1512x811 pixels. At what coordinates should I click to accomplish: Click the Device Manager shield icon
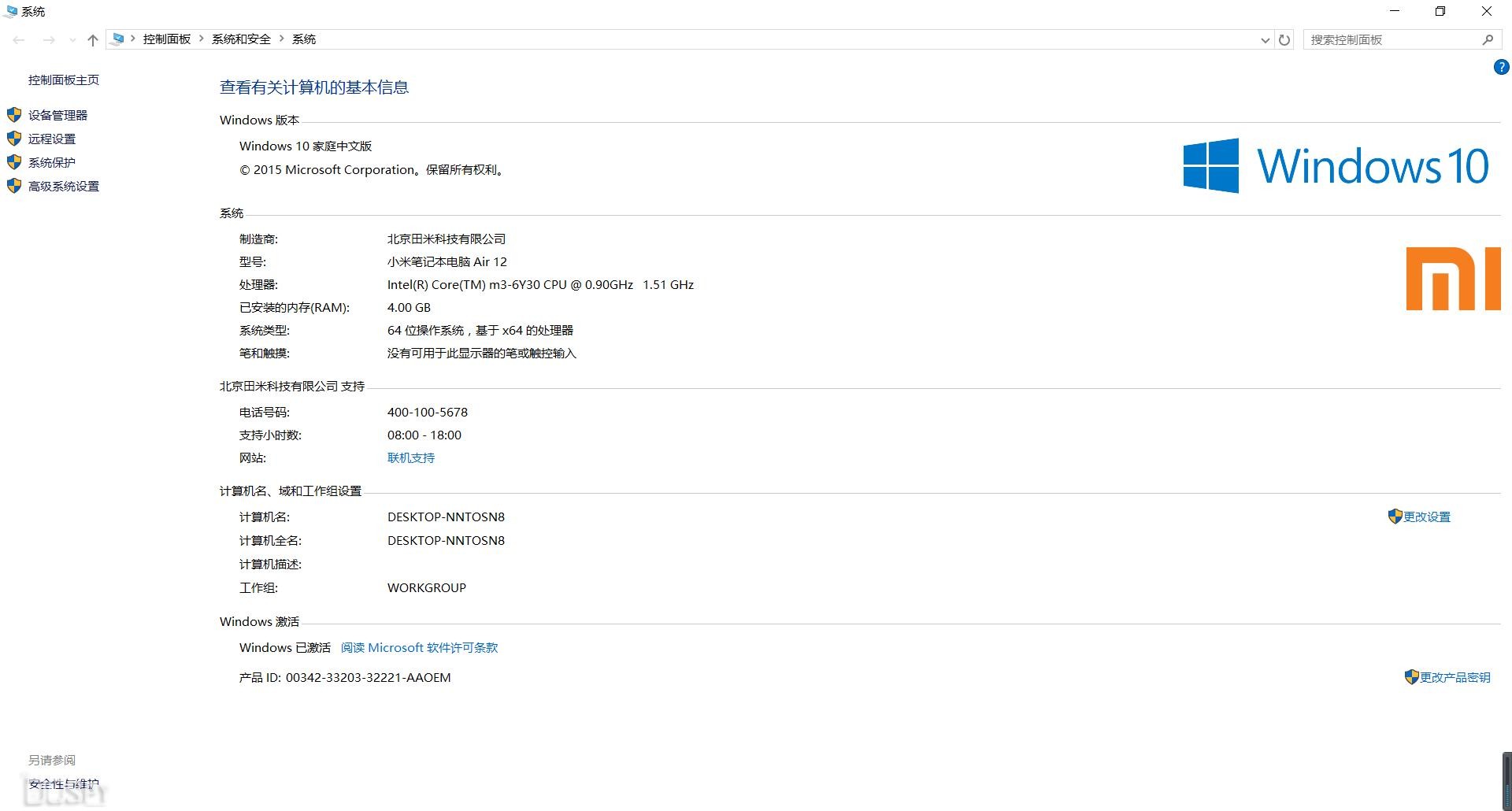coord(13,115)
